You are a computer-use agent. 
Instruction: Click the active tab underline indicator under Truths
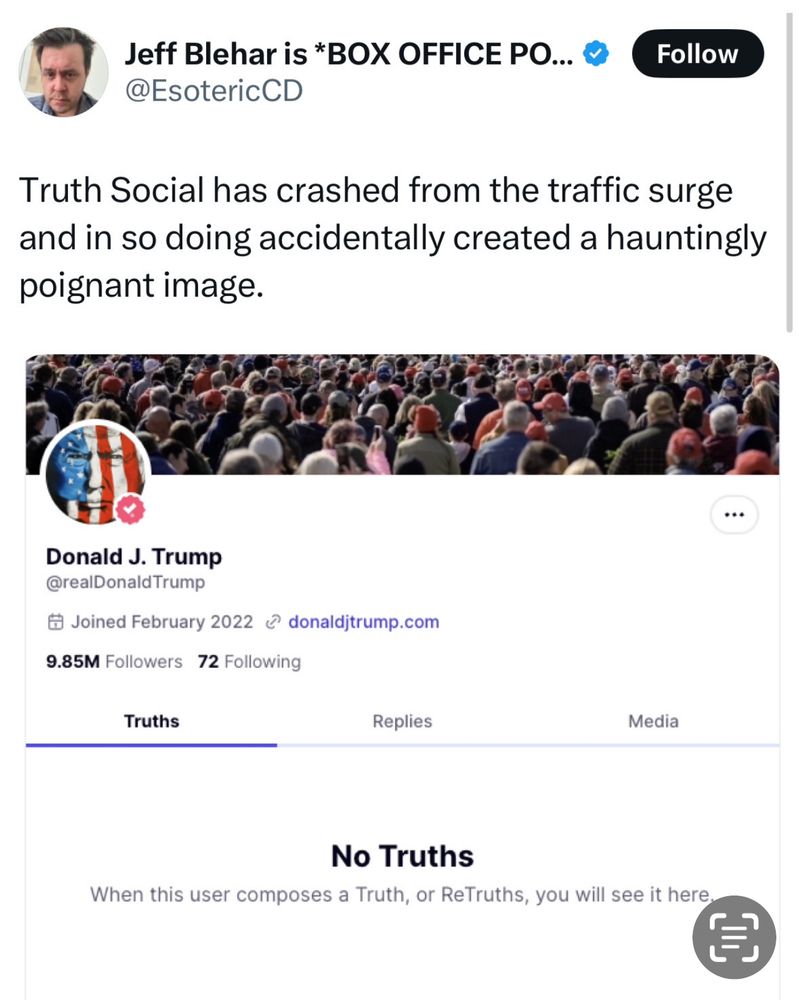point(152,742)
